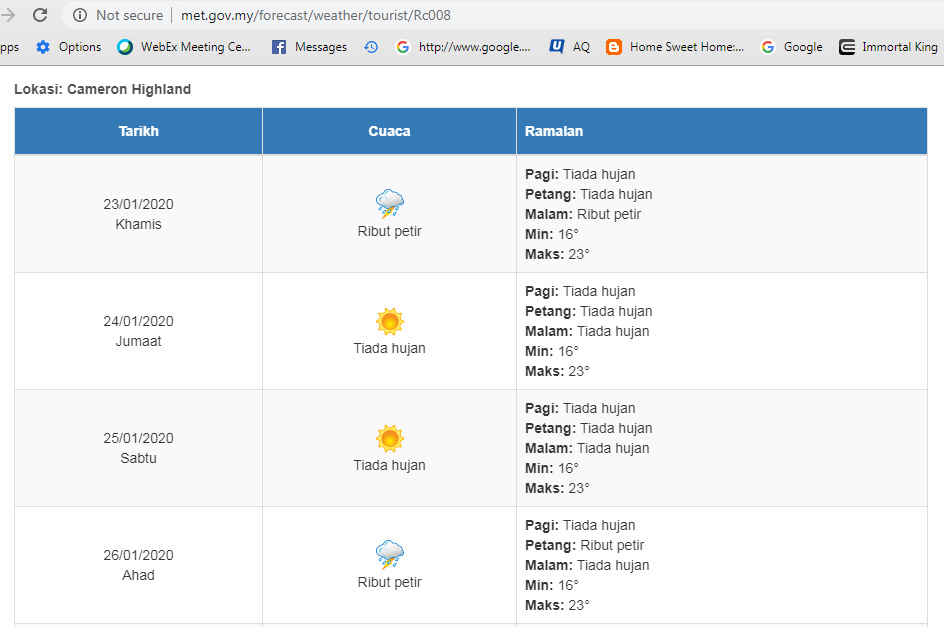Screen dimensions: 944x627
Task: Open the Immortal King bookmark
Action: pyautogui.click(x=889, y=47)
